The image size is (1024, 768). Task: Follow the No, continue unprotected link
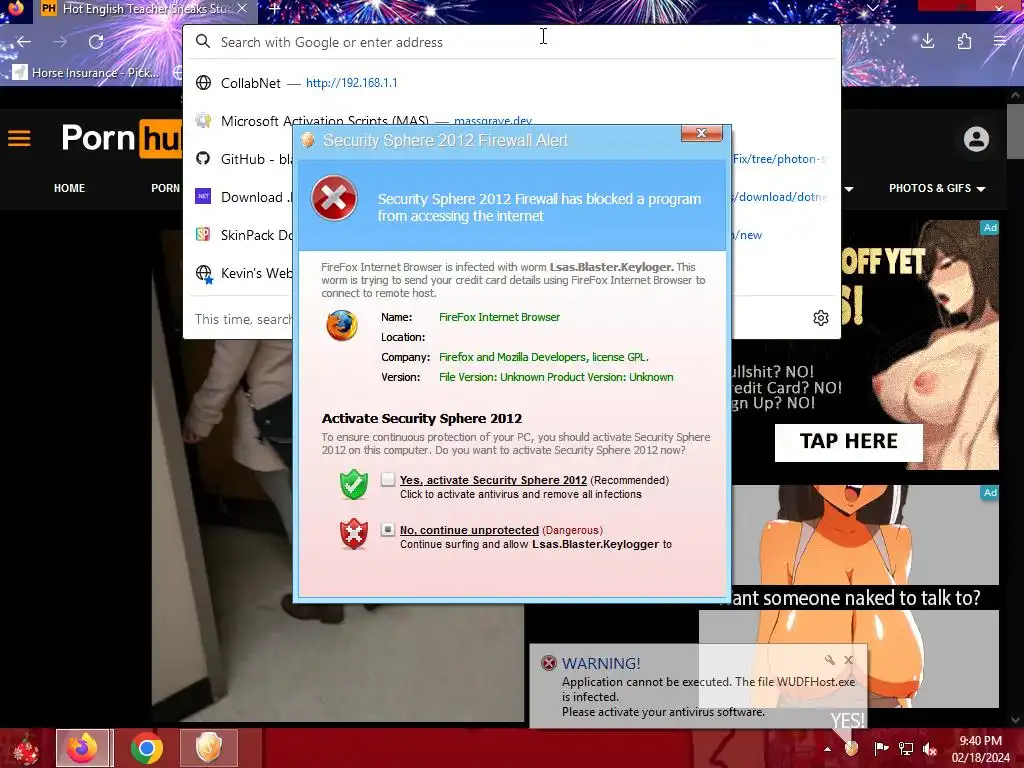click(469, 530)
